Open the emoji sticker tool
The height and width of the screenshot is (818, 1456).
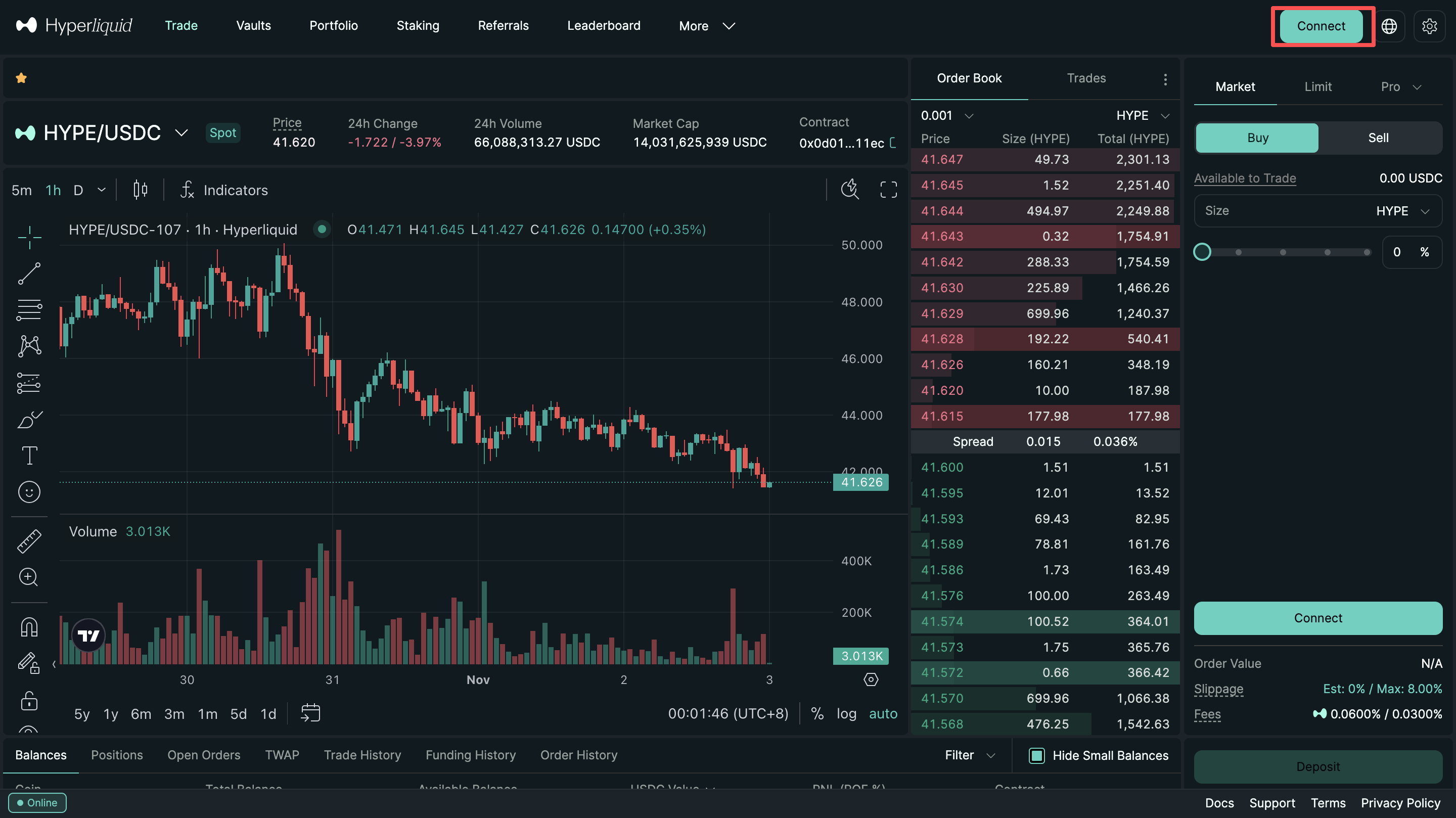pos(29,492)
